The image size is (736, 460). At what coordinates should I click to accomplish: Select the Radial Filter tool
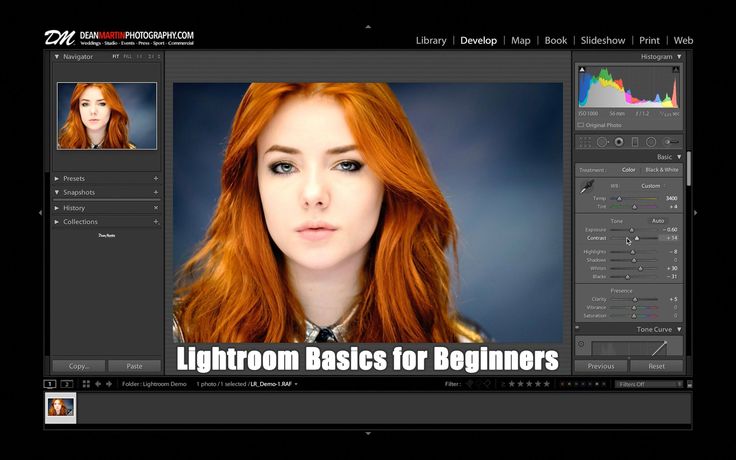[x=651, y=142]
